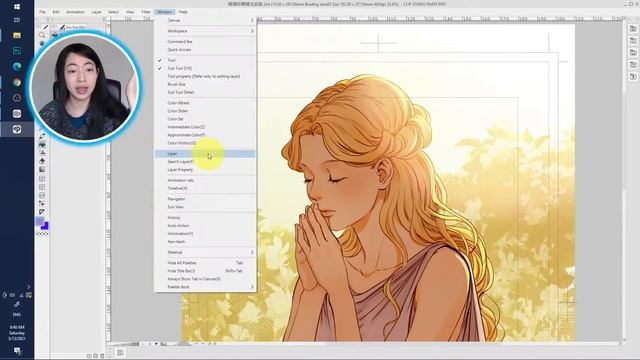Open the Animation menu
The width and height of the screenshot is (640, 360).
(x=76, y=12)
